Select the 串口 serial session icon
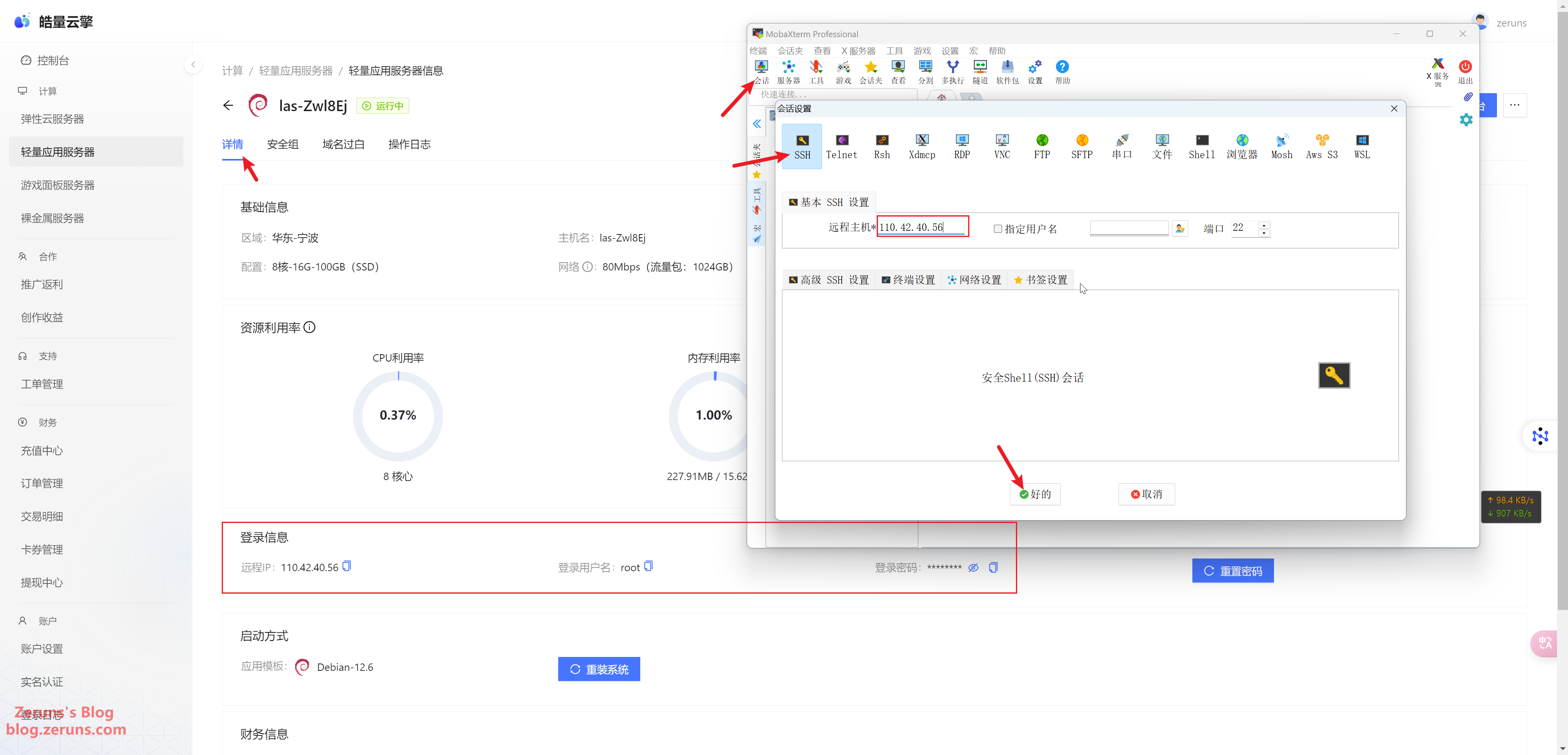This screenshot has height=755, width=1568. (x=1122, y=146)
